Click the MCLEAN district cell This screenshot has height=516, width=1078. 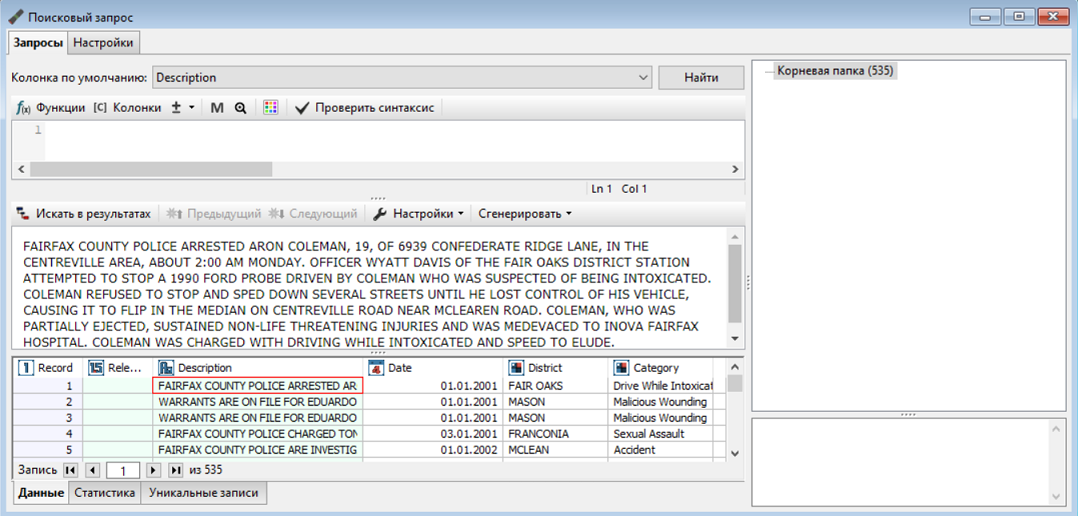(x=557, y=449)
